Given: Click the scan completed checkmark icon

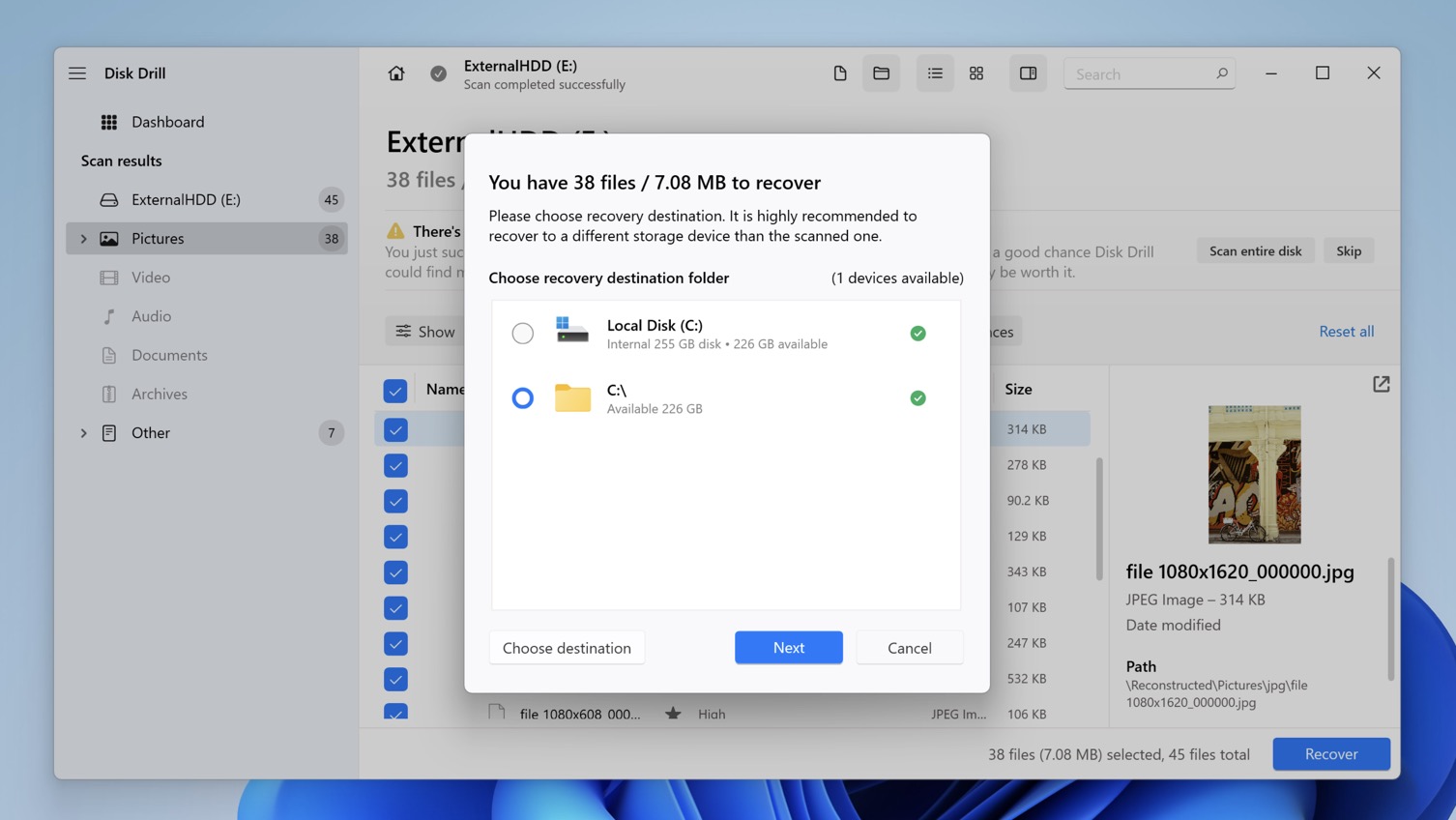Looking at the screenshot, I should 438,73.
